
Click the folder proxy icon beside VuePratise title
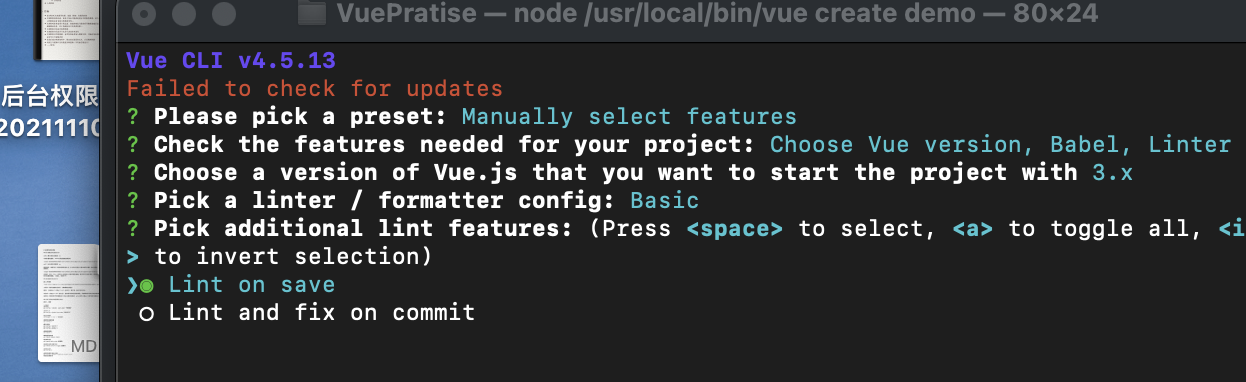(312, 14)
